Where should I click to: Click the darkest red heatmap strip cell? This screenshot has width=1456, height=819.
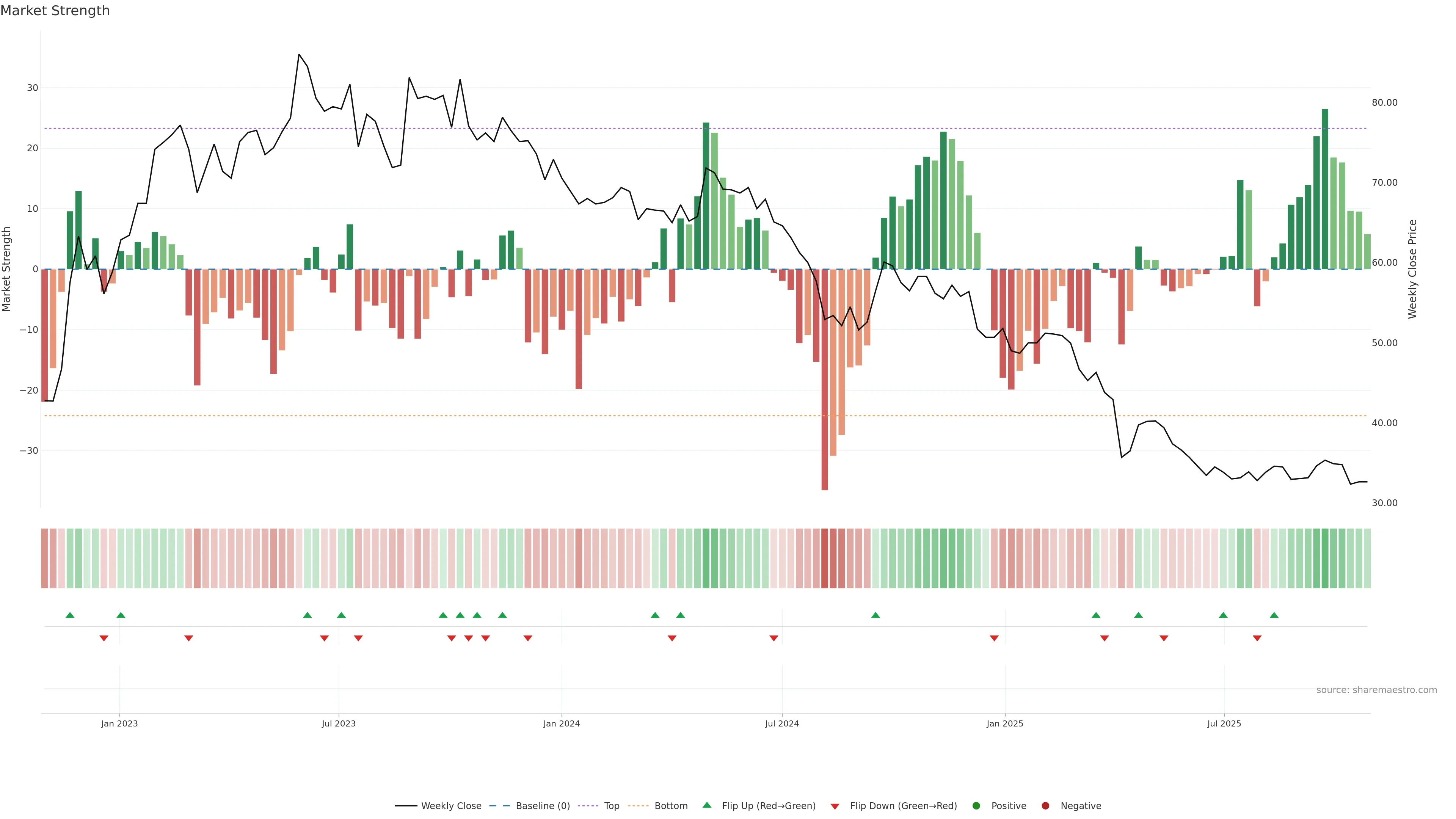pyautogui.click(x=825, y=558)
